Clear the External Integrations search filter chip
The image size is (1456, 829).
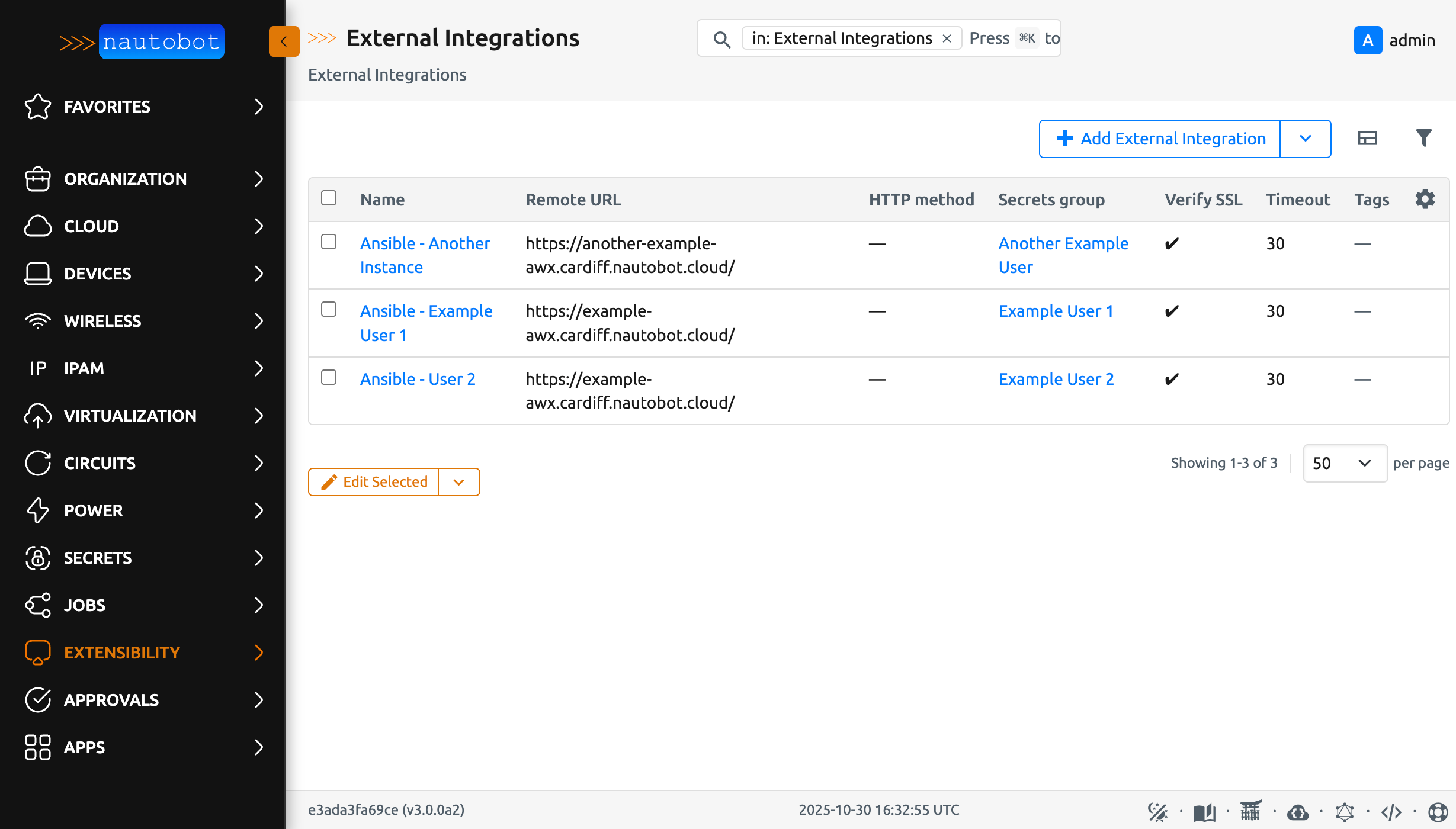948,38
